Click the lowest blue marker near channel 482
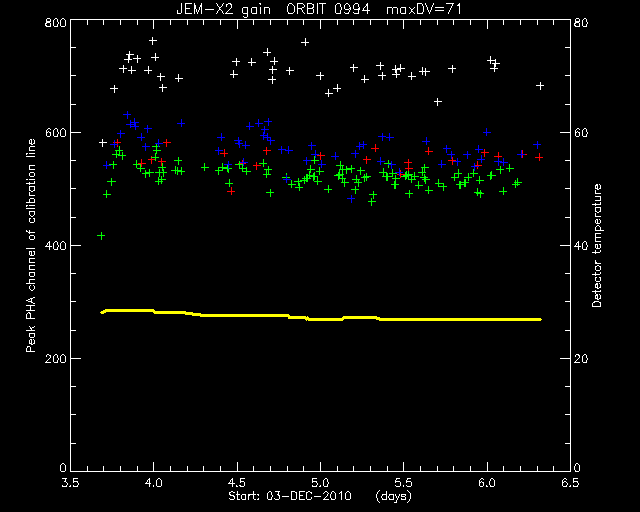This screenshot has height=512, width=640. pyautogui.click(x=351, y=199)
